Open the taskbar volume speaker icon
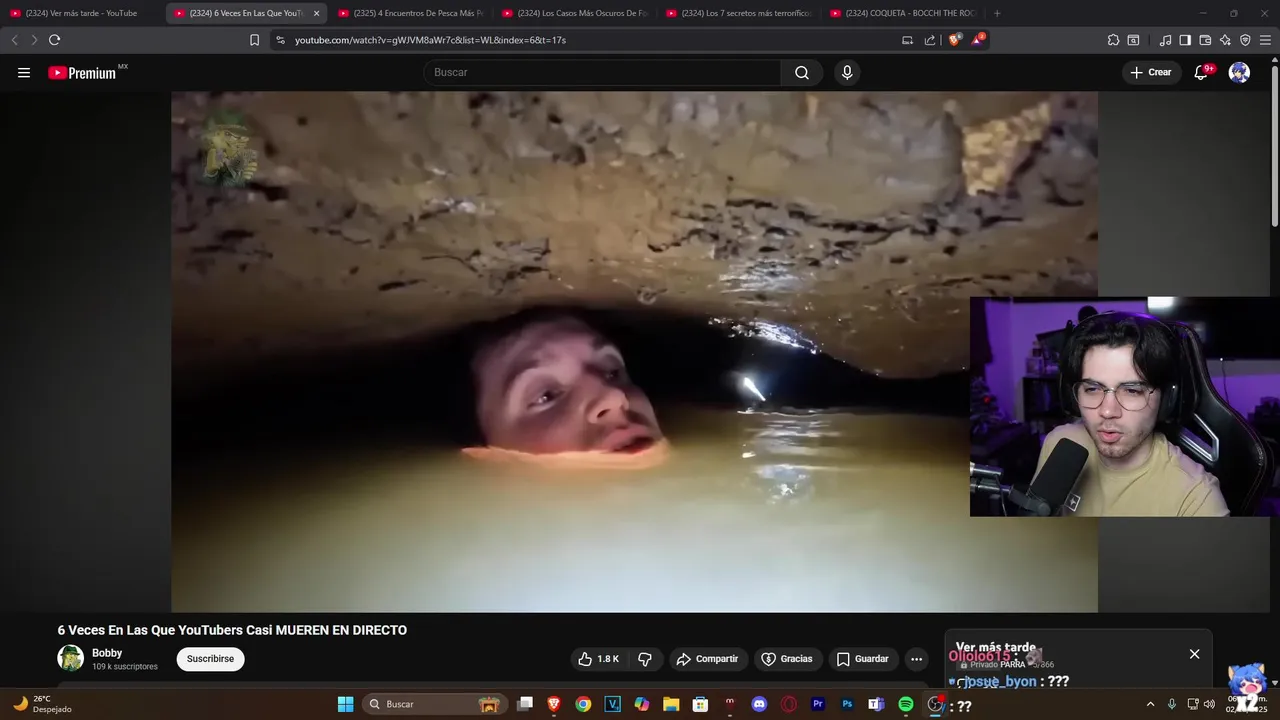The image size is (1280, 720). 1210,704
